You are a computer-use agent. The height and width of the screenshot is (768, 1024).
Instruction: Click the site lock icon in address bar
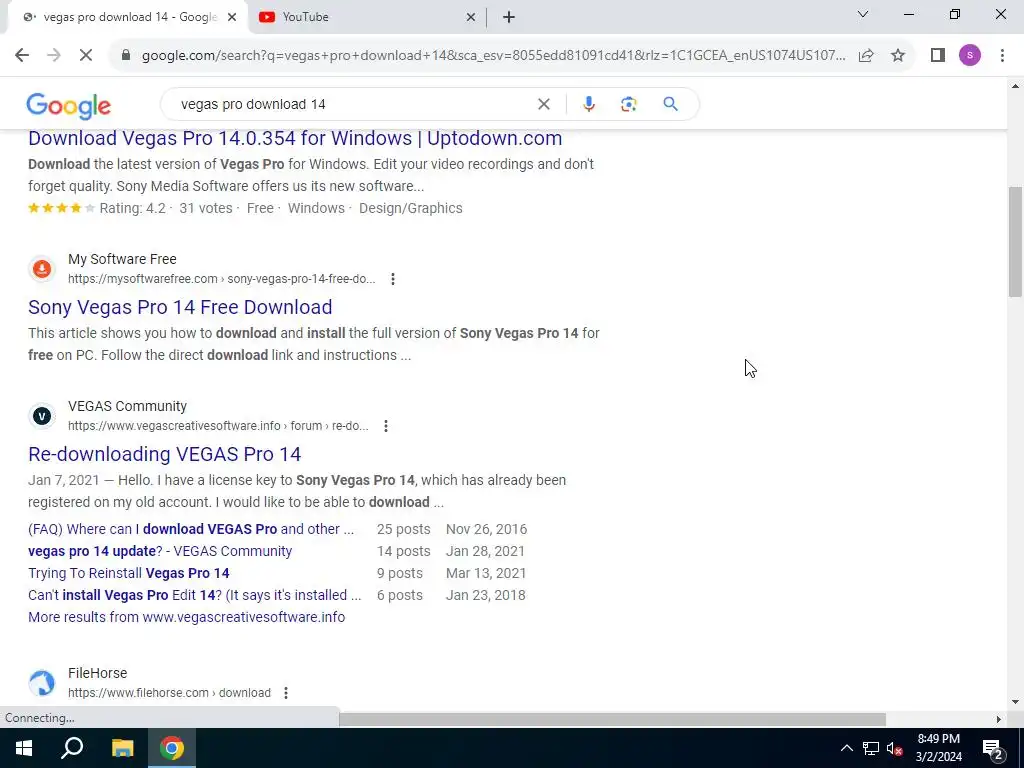pos(126,55)
